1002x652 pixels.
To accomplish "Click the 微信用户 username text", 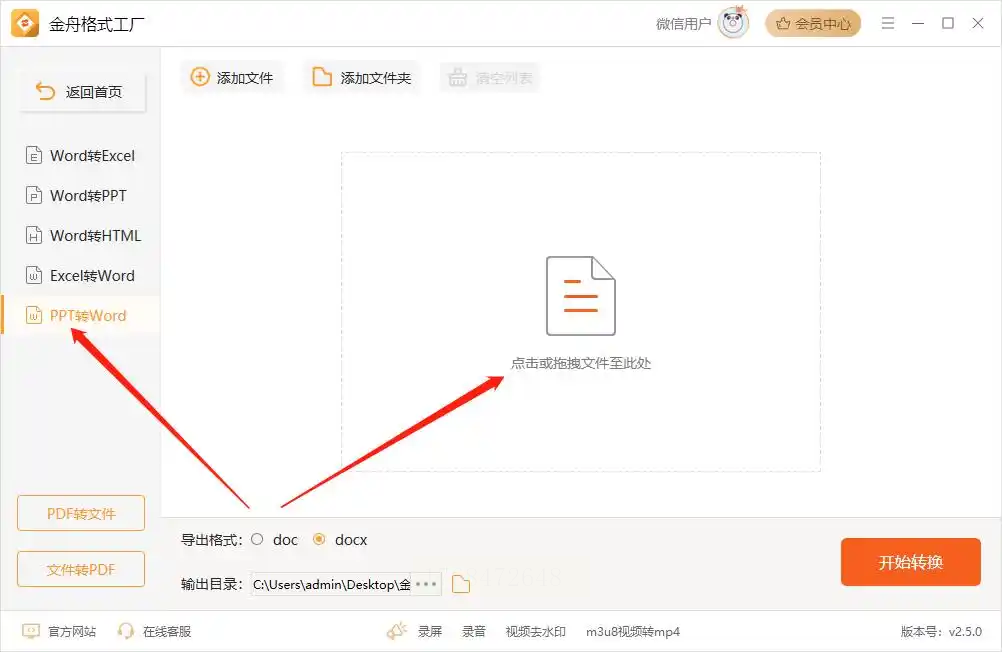I will click(x=683, y=24).
